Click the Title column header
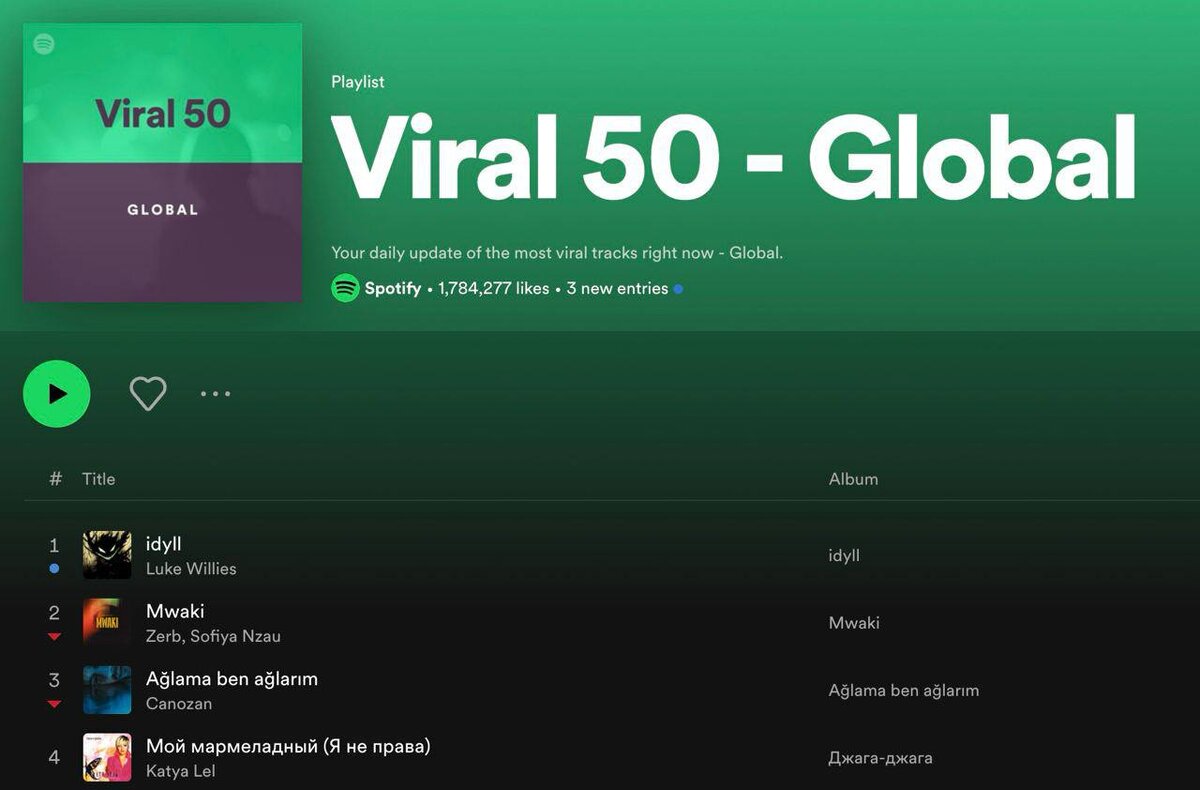The width and height of the screenshot is (1200, 790). point(98,479)
